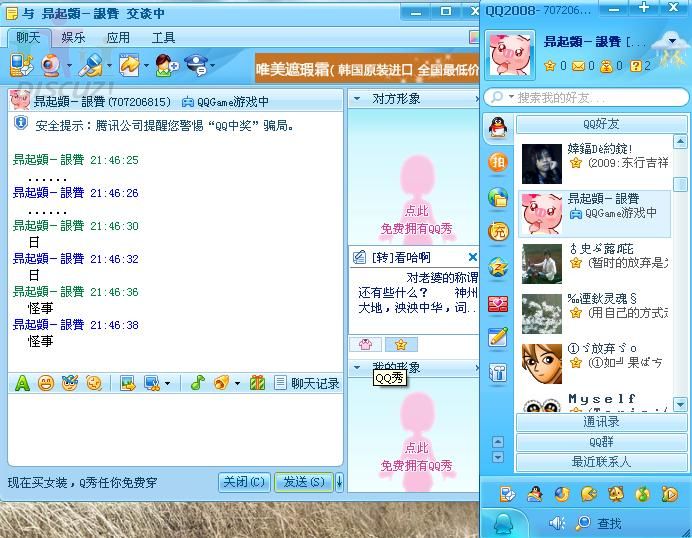Image resolution: width=692 pixels, height=538 pixels.
Task: Open the QQ browser globe bottom icon
Action: pos(562,494)
